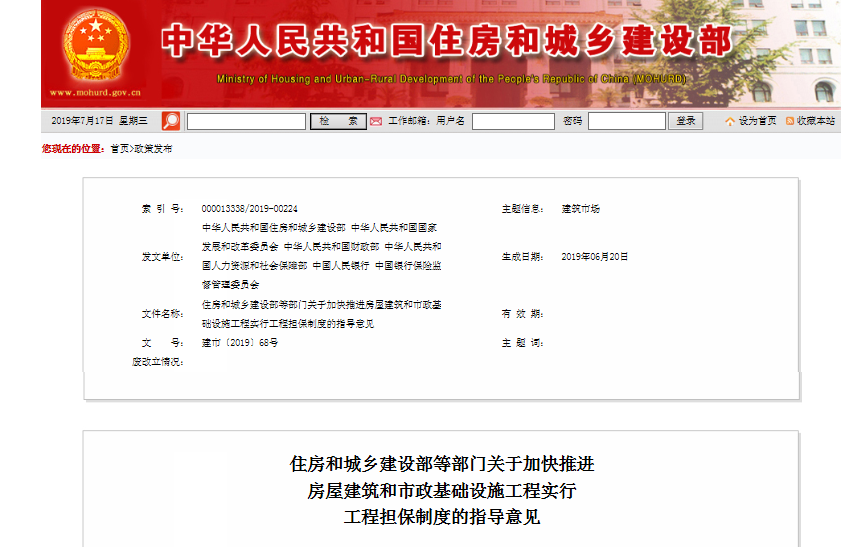Click the 设为首页 link

757,121
